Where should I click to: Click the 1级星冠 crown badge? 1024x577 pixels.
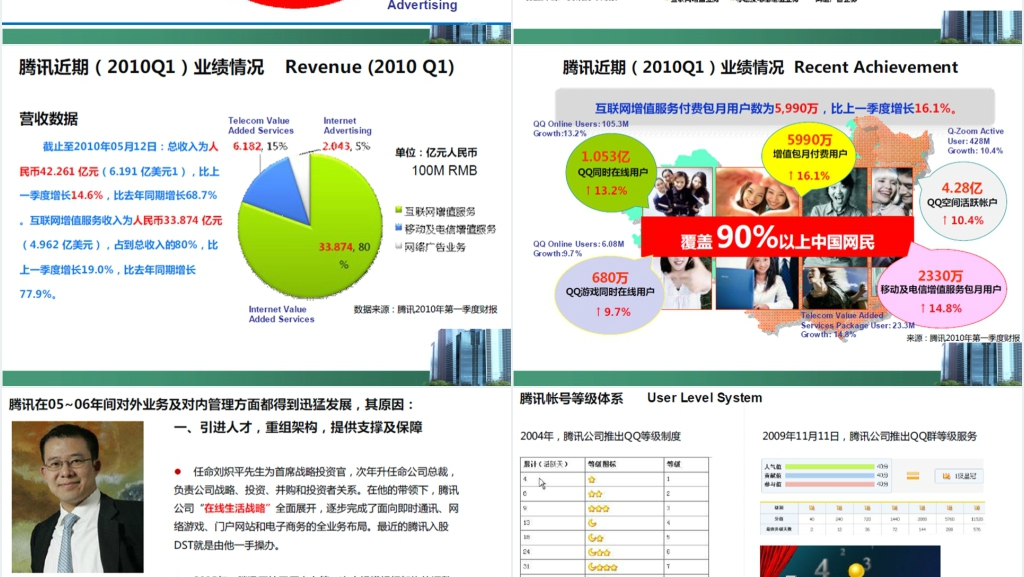pos(959,476)
